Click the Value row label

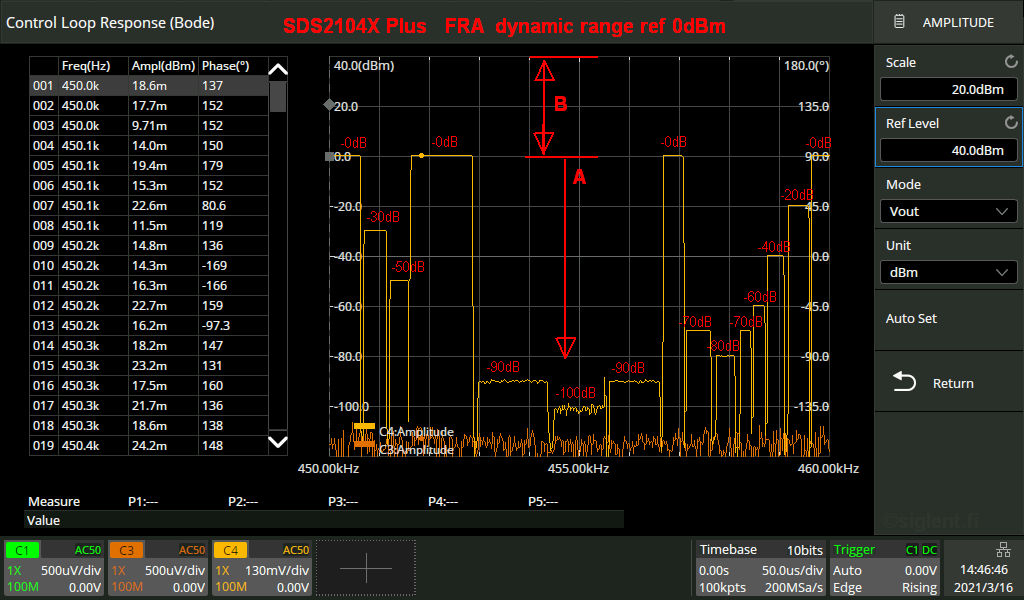click(x=43, y=520)
